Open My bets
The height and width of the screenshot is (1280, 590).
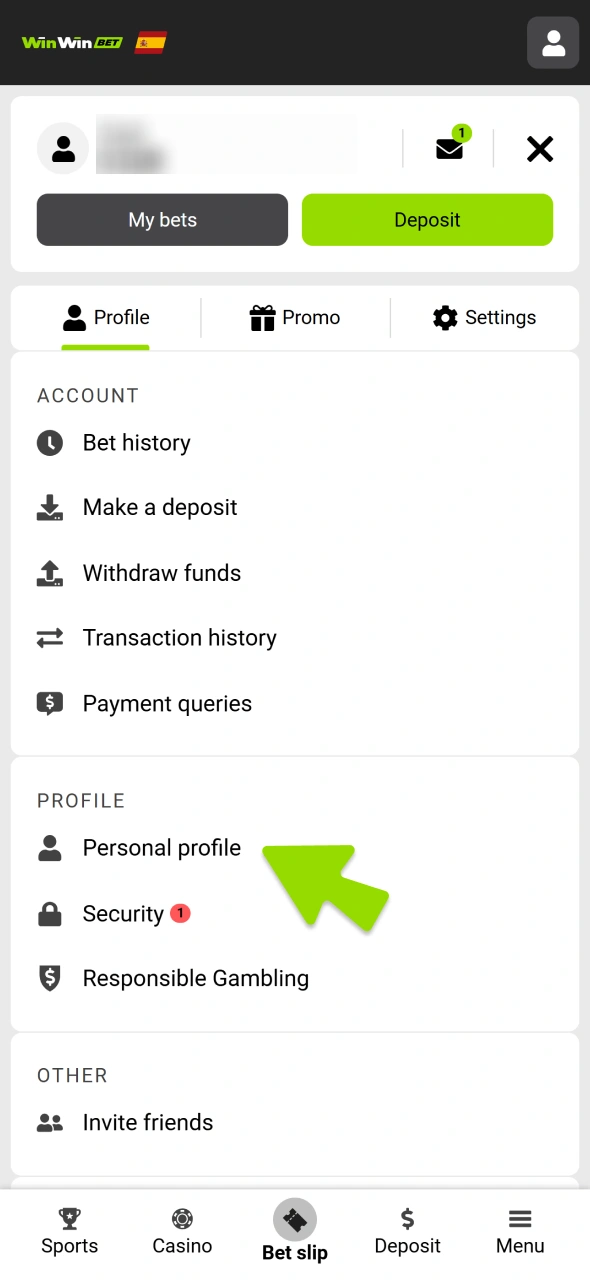coord(162,219)
